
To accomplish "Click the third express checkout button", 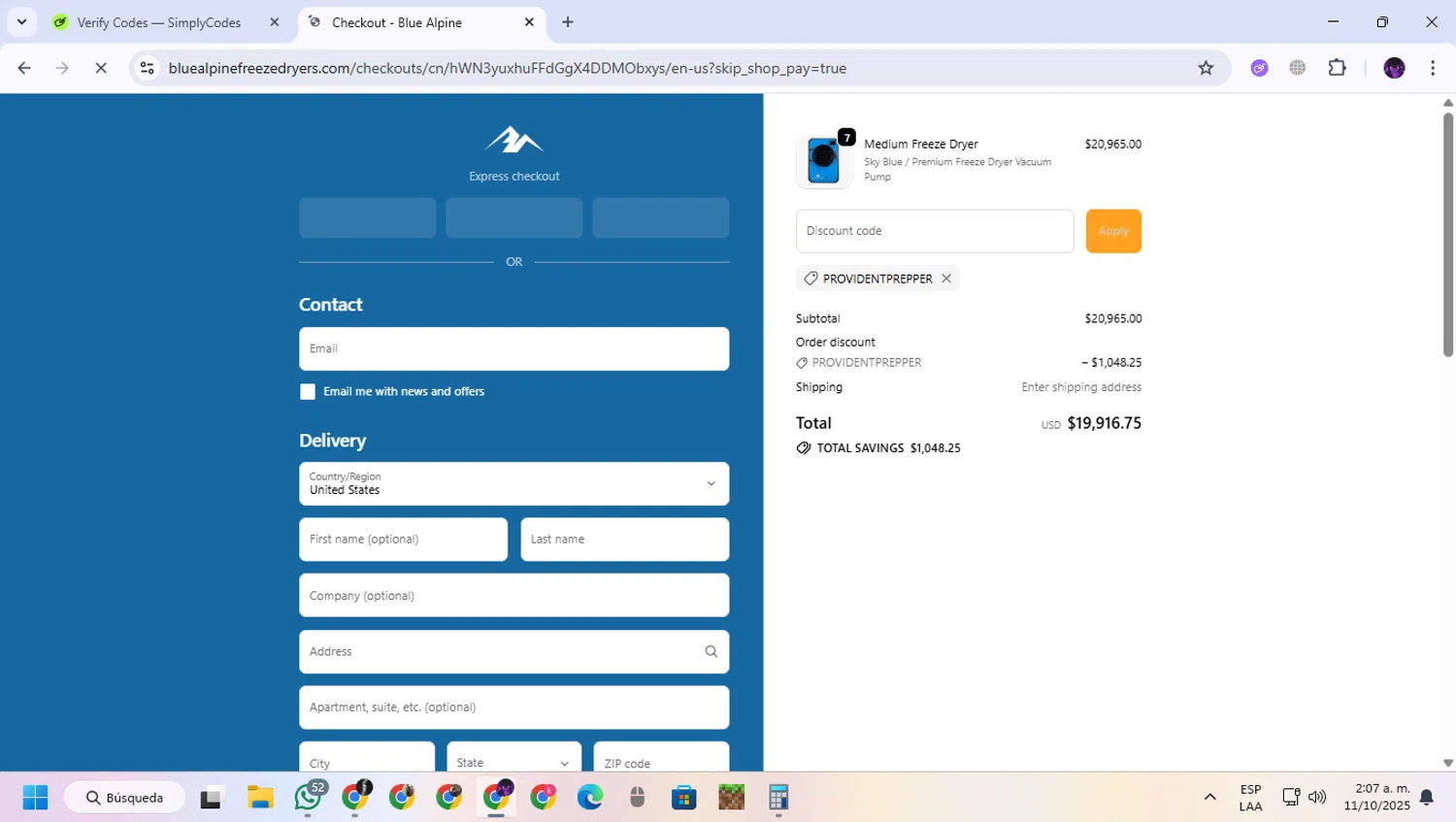I will 661,218.
